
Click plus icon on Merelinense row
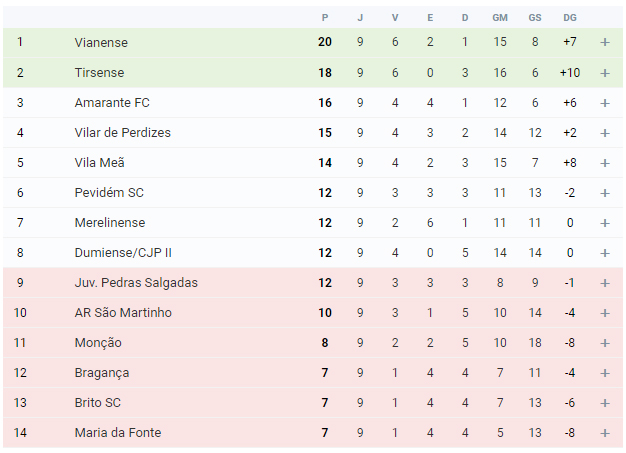(605, 223)
